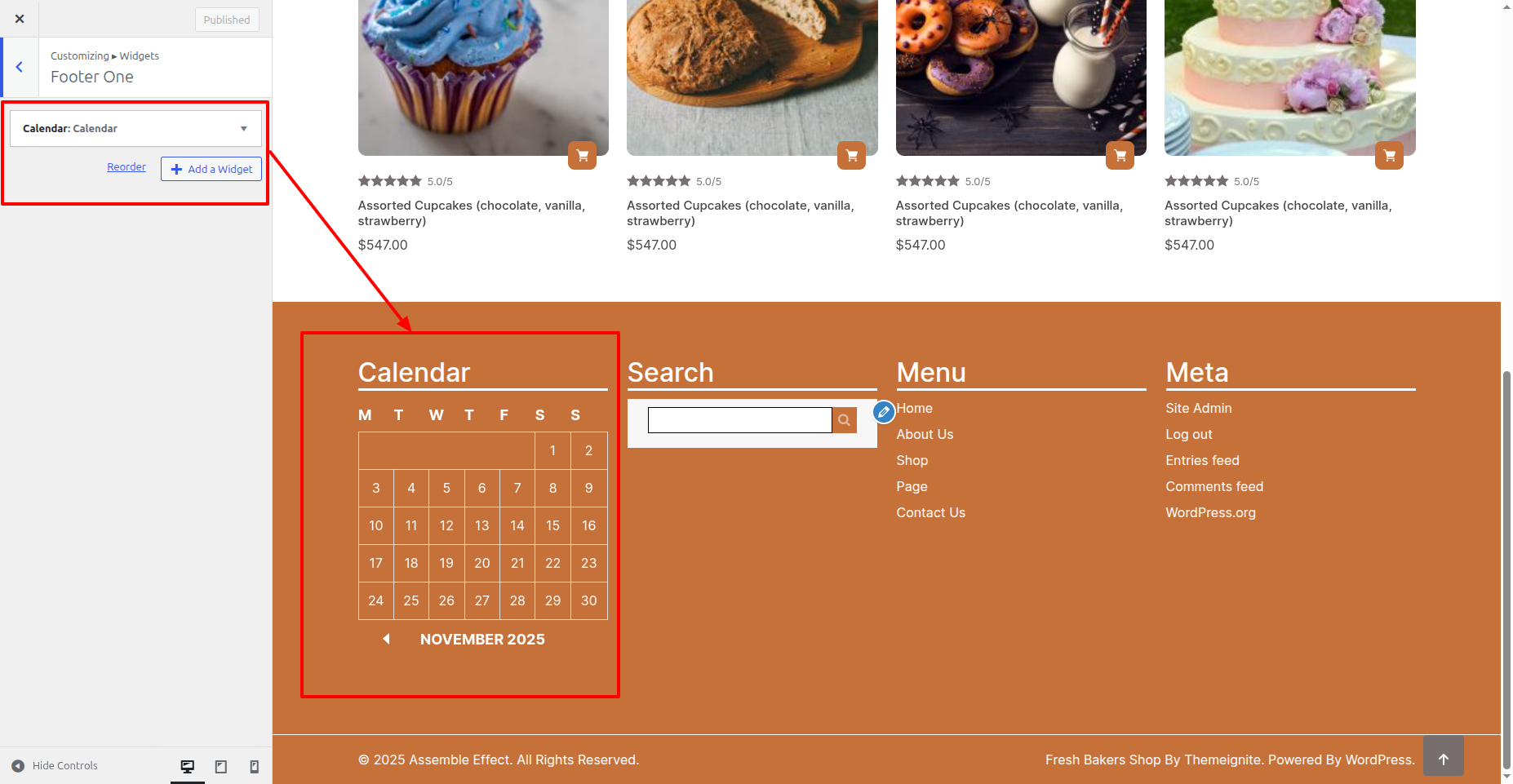1513x784 pixels.
Task: Click the Add a Widget button
Action: 211,169
